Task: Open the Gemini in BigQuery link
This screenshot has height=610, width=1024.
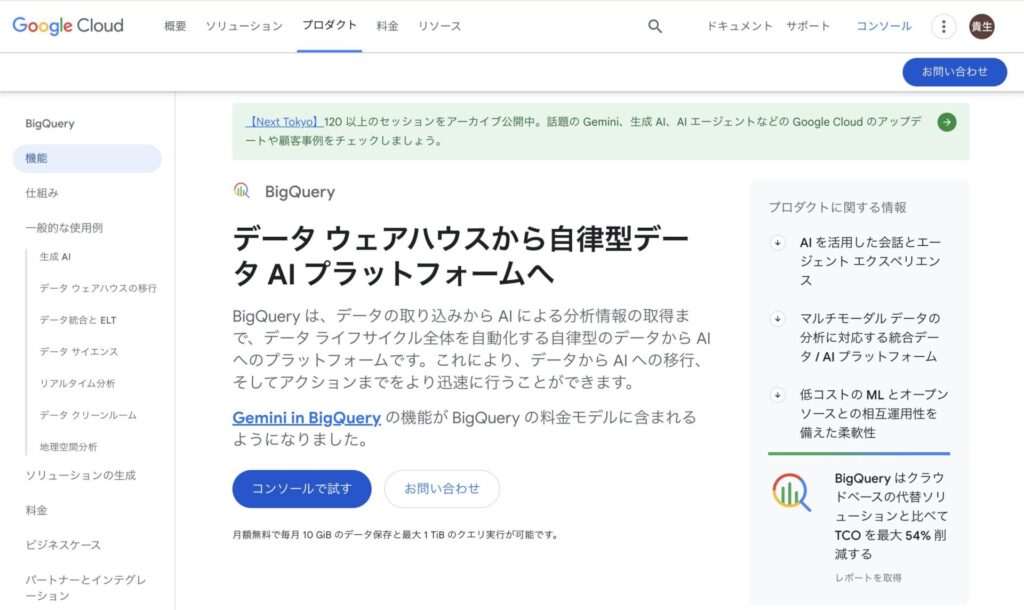Action: point(306,417)
